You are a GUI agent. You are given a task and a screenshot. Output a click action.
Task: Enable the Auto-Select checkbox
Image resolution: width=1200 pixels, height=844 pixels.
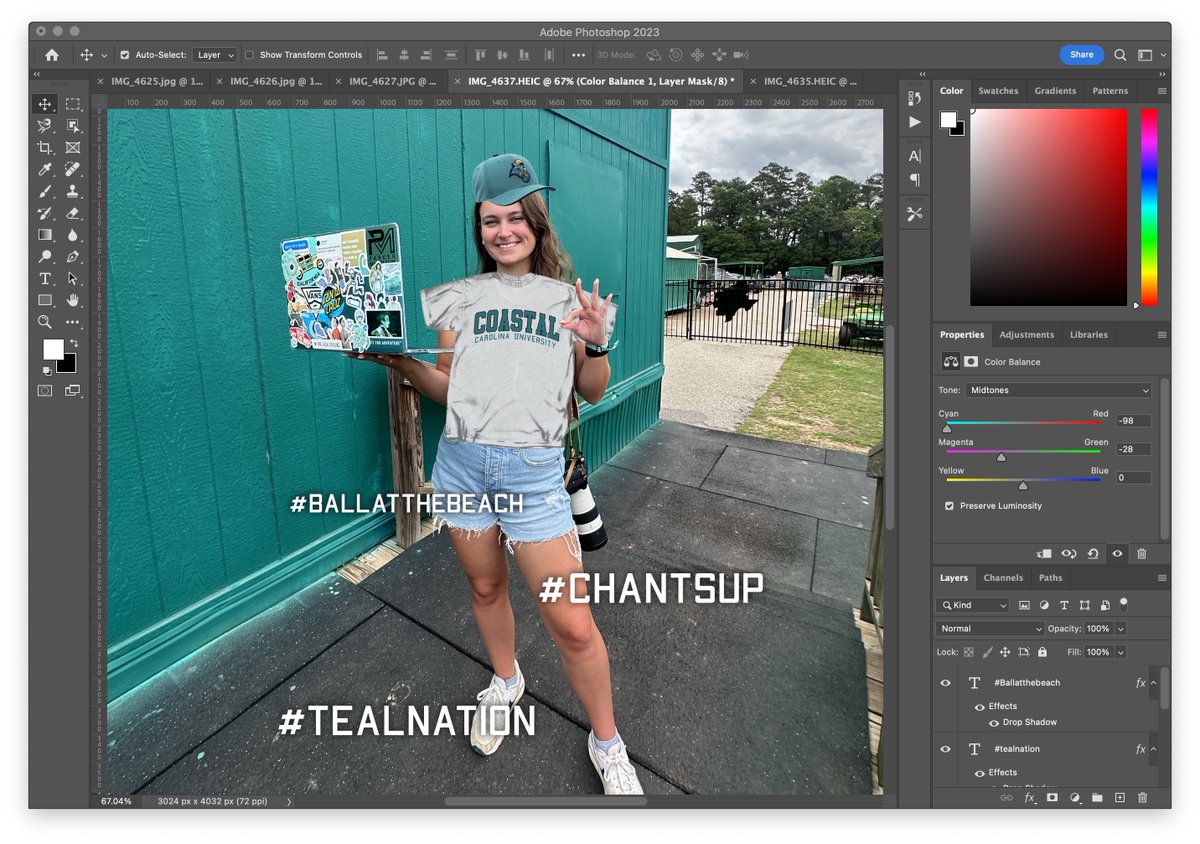(125, 55)
